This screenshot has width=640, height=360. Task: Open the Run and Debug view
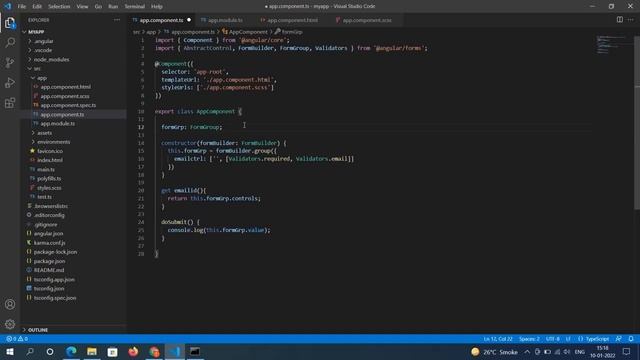pyautogui.click(x=10, y=82)
